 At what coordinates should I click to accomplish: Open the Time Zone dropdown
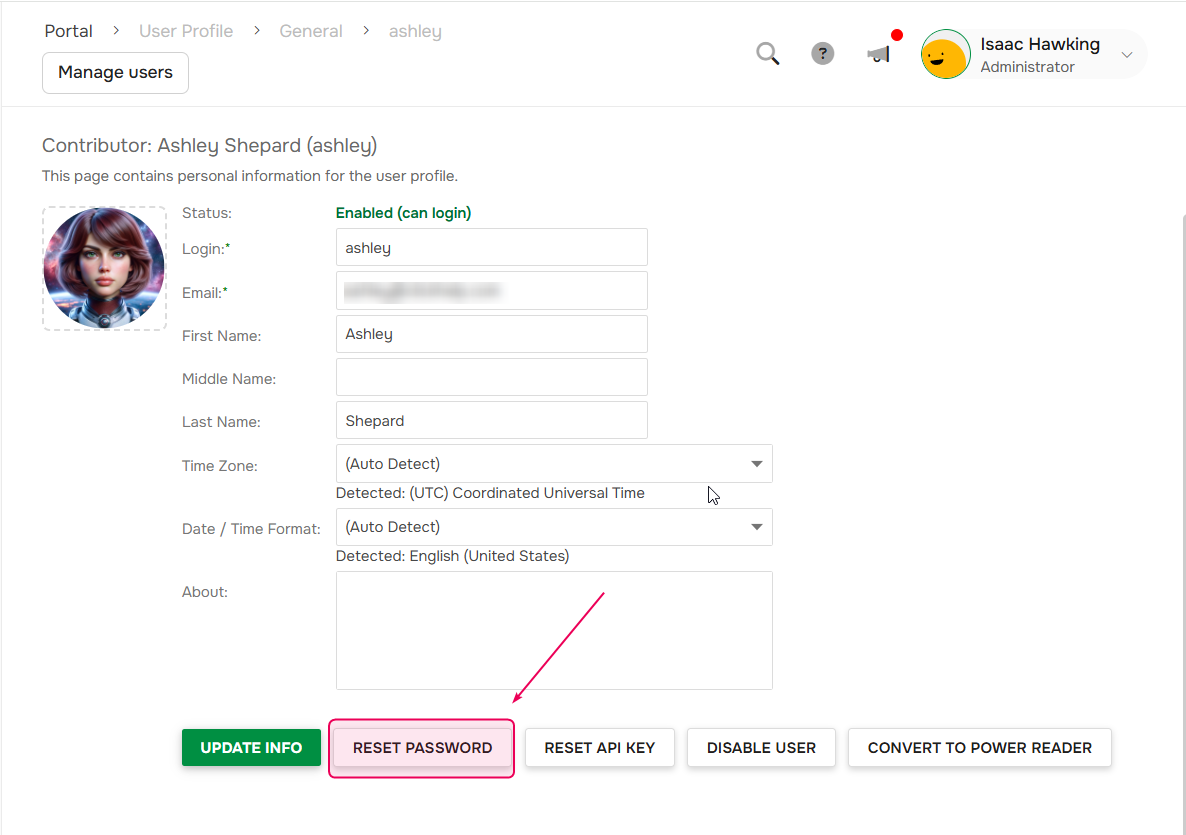(x=554, y=464)
